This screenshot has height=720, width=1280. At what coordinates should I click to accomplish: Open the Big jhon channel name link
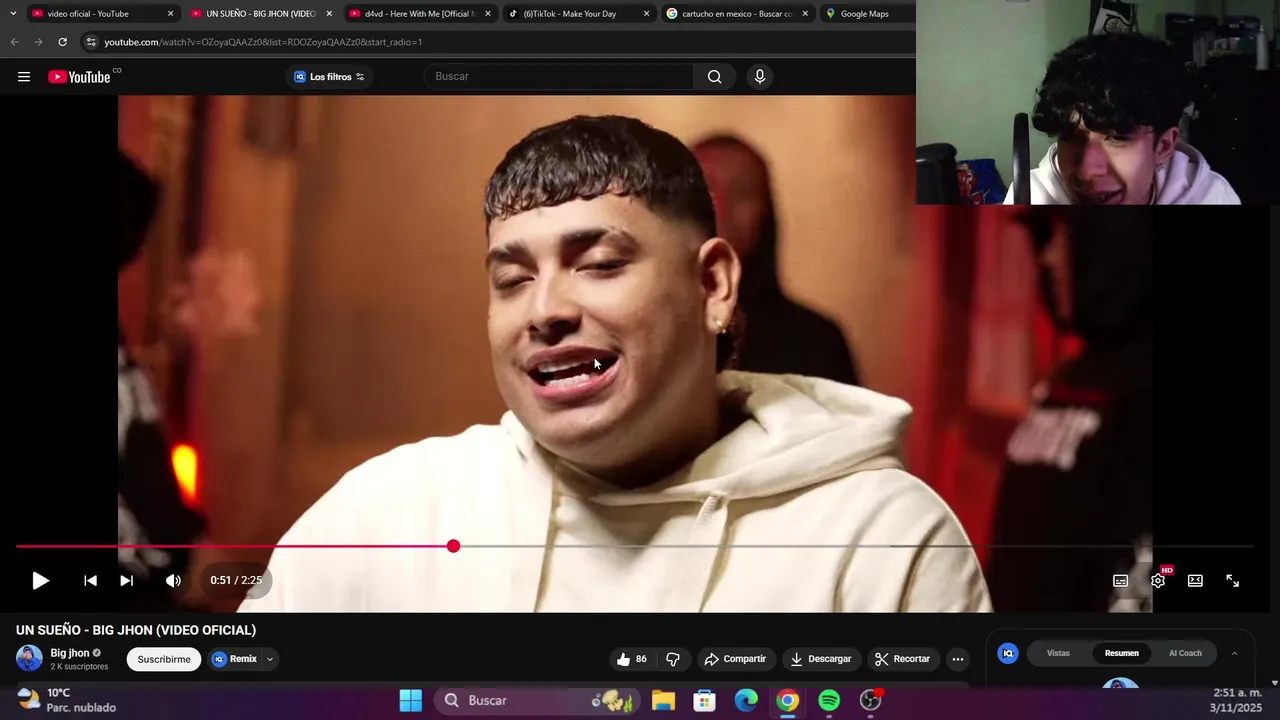click(70, 653)
